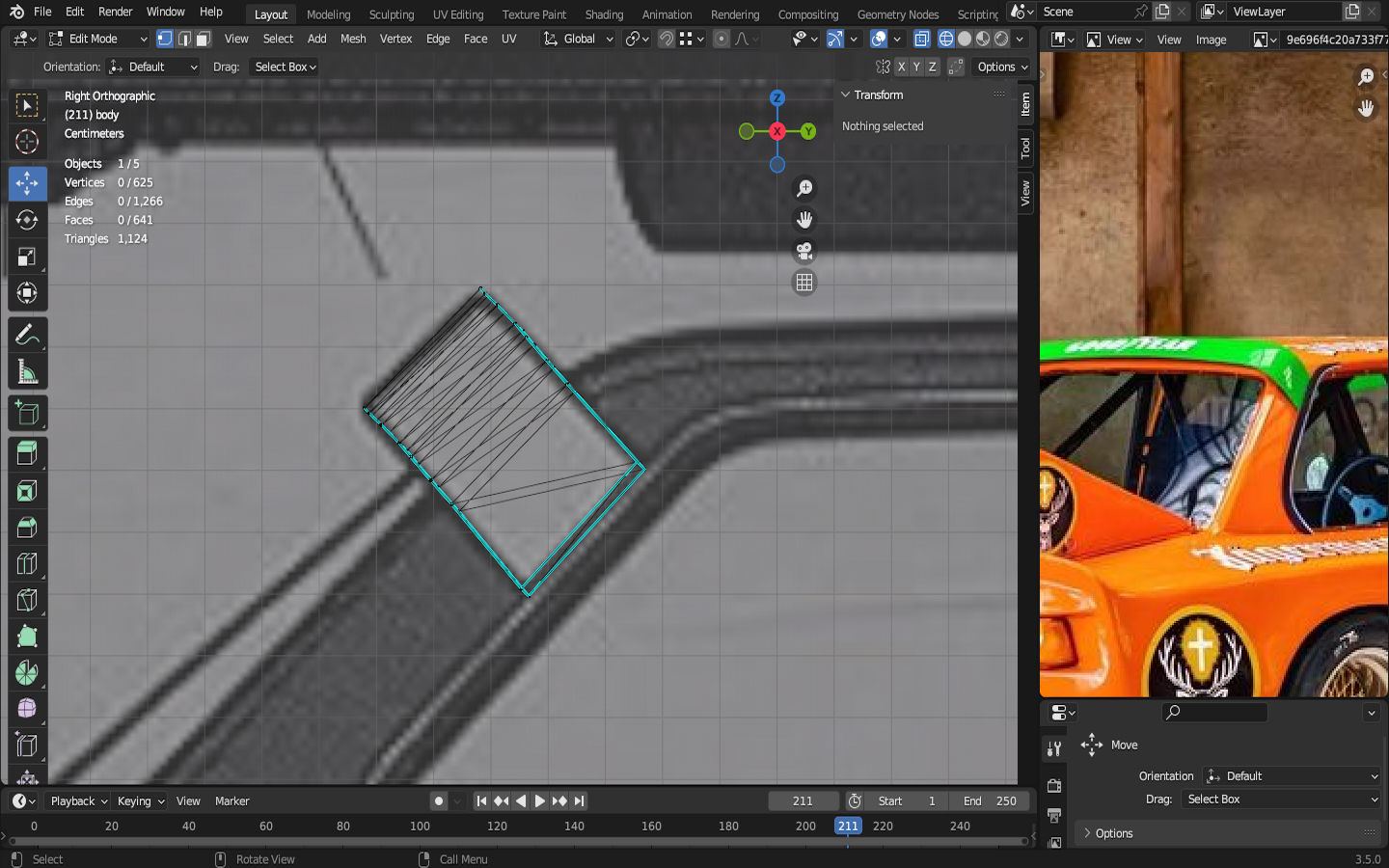
Task: Click the viewport zoom magnifier gizmo
Action: [804, 189]
